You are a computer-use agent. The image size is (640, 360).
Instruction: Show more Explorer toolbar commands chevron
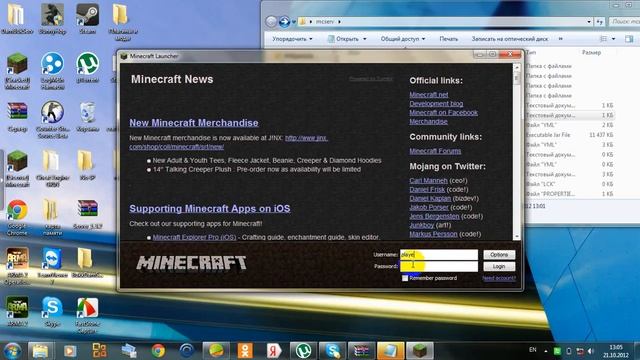[x=560, y=39]
